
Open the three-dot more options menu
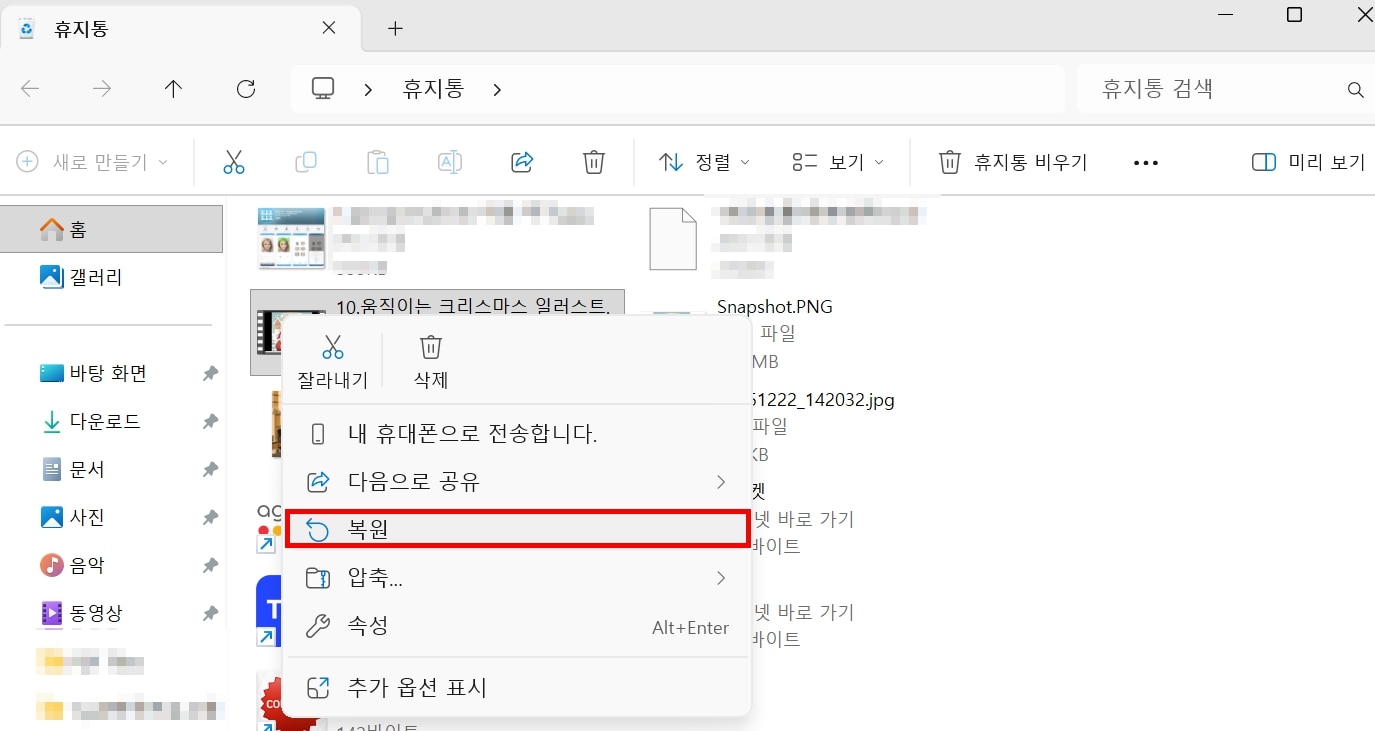[1146, 163]
